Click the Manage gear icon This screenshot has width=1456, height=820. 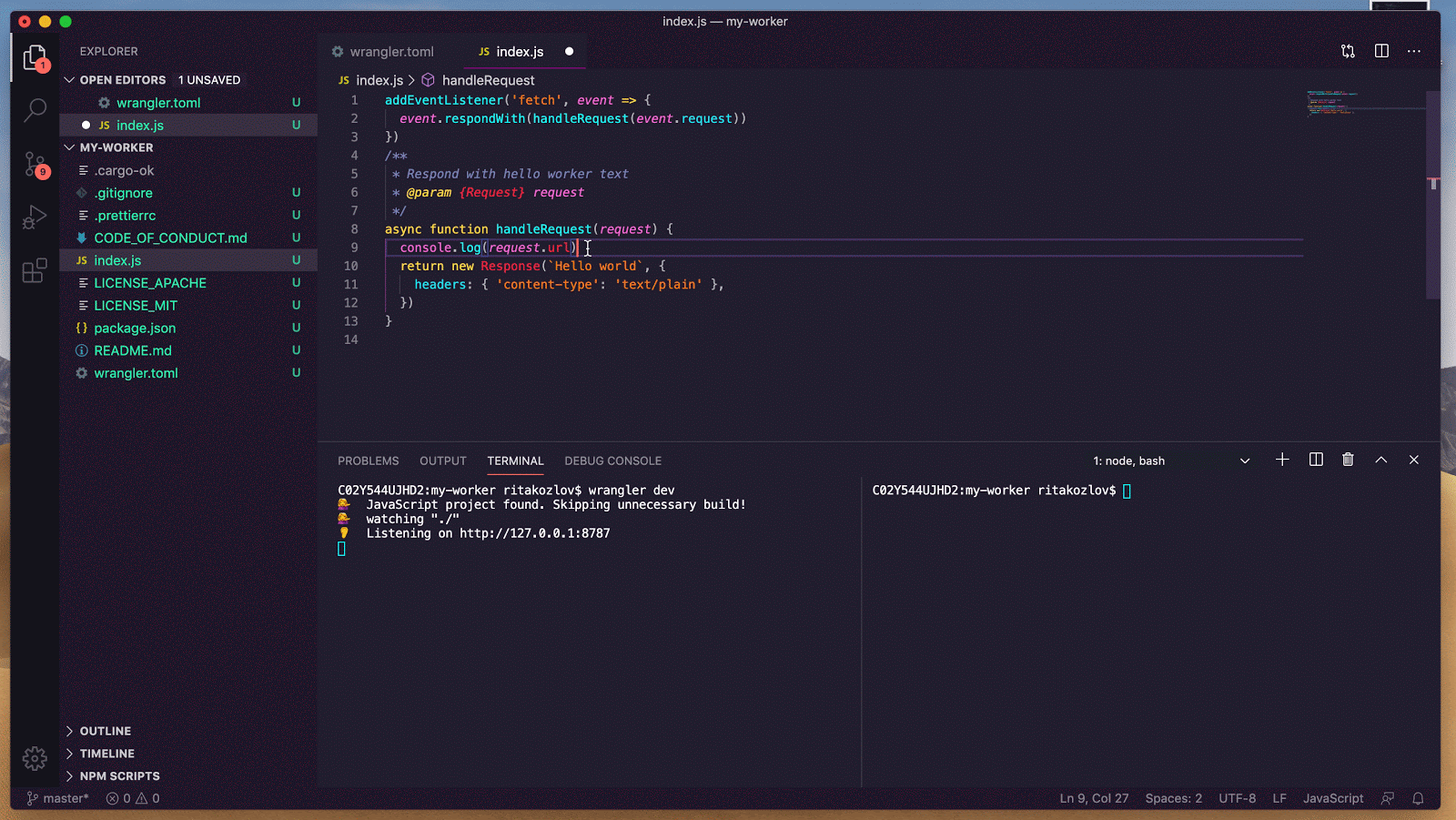[35, 758]
